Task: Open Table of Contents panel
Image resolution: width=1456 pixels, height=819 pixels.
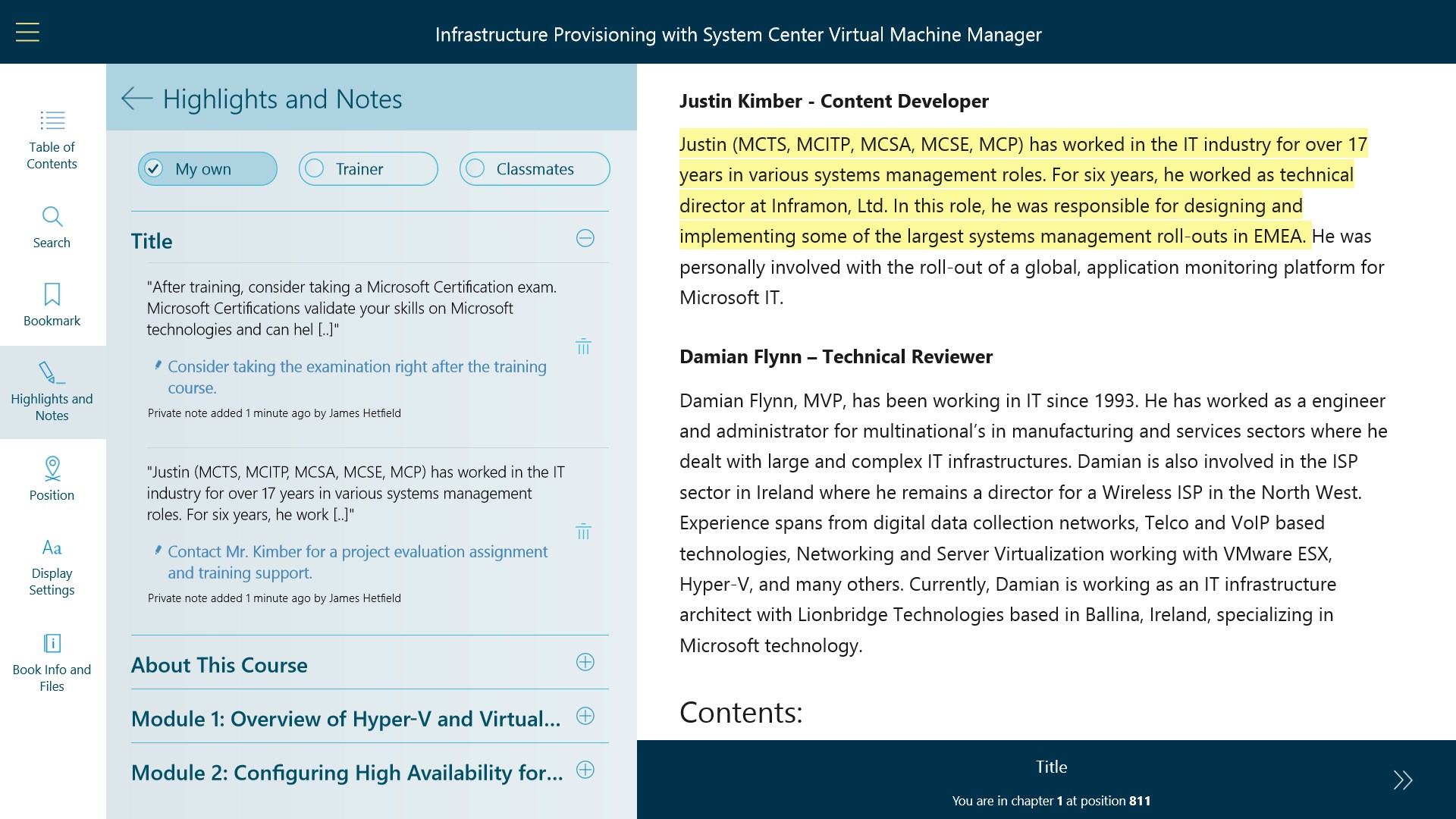Action: 52,139
